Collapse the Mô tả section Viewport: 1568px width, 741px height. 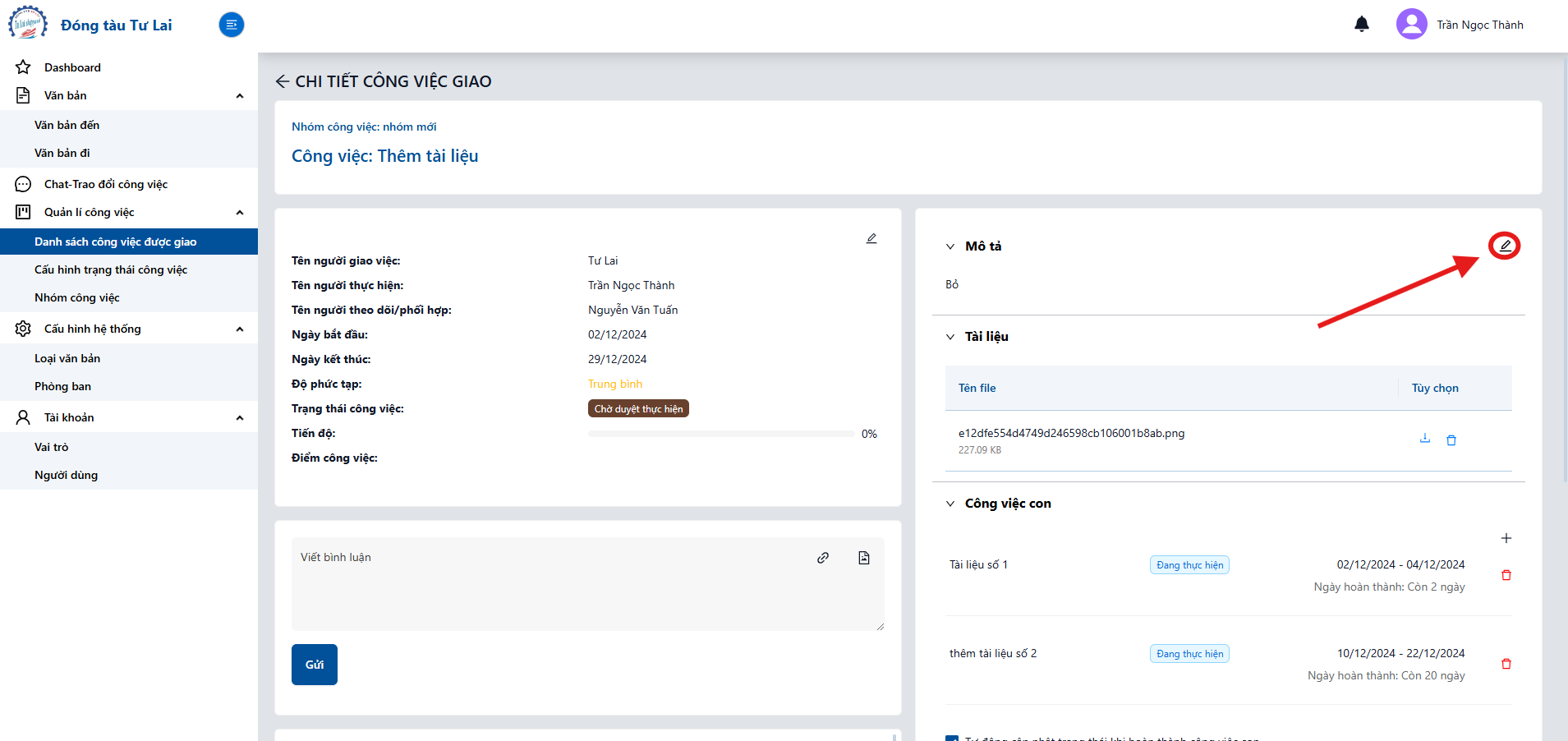point(950,246)
